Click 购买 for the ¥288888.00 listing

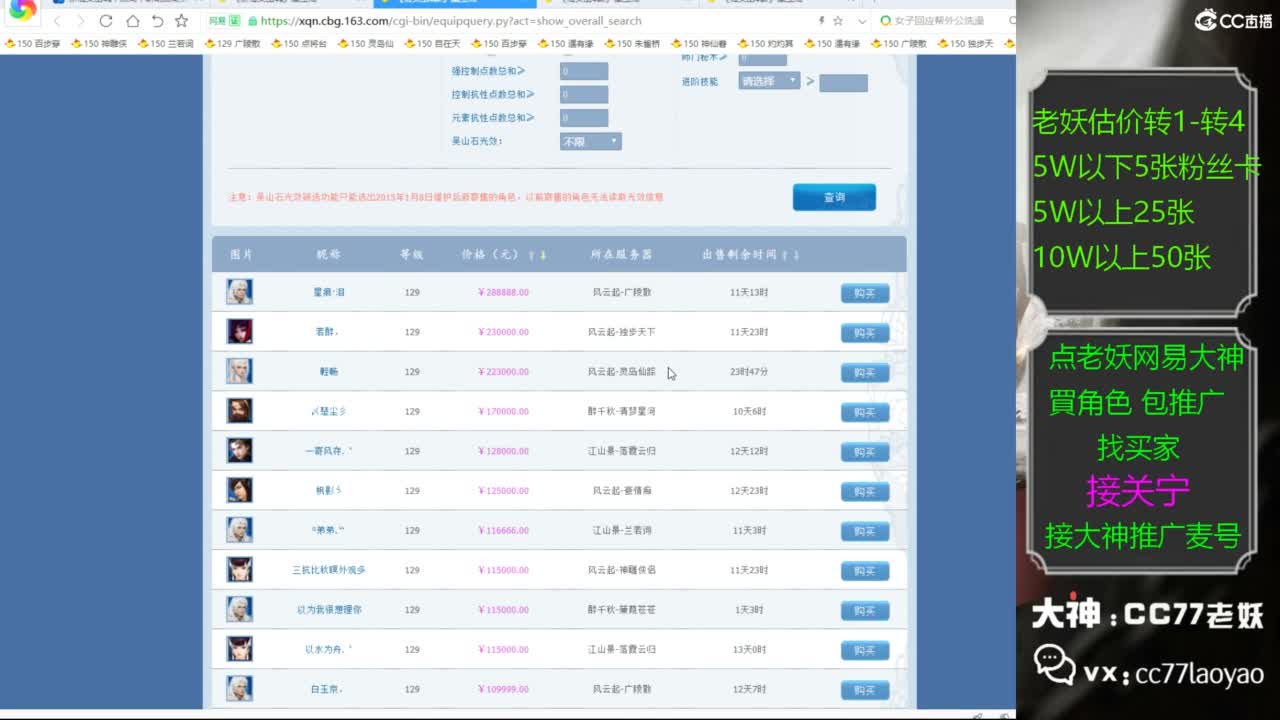(864, 293)
